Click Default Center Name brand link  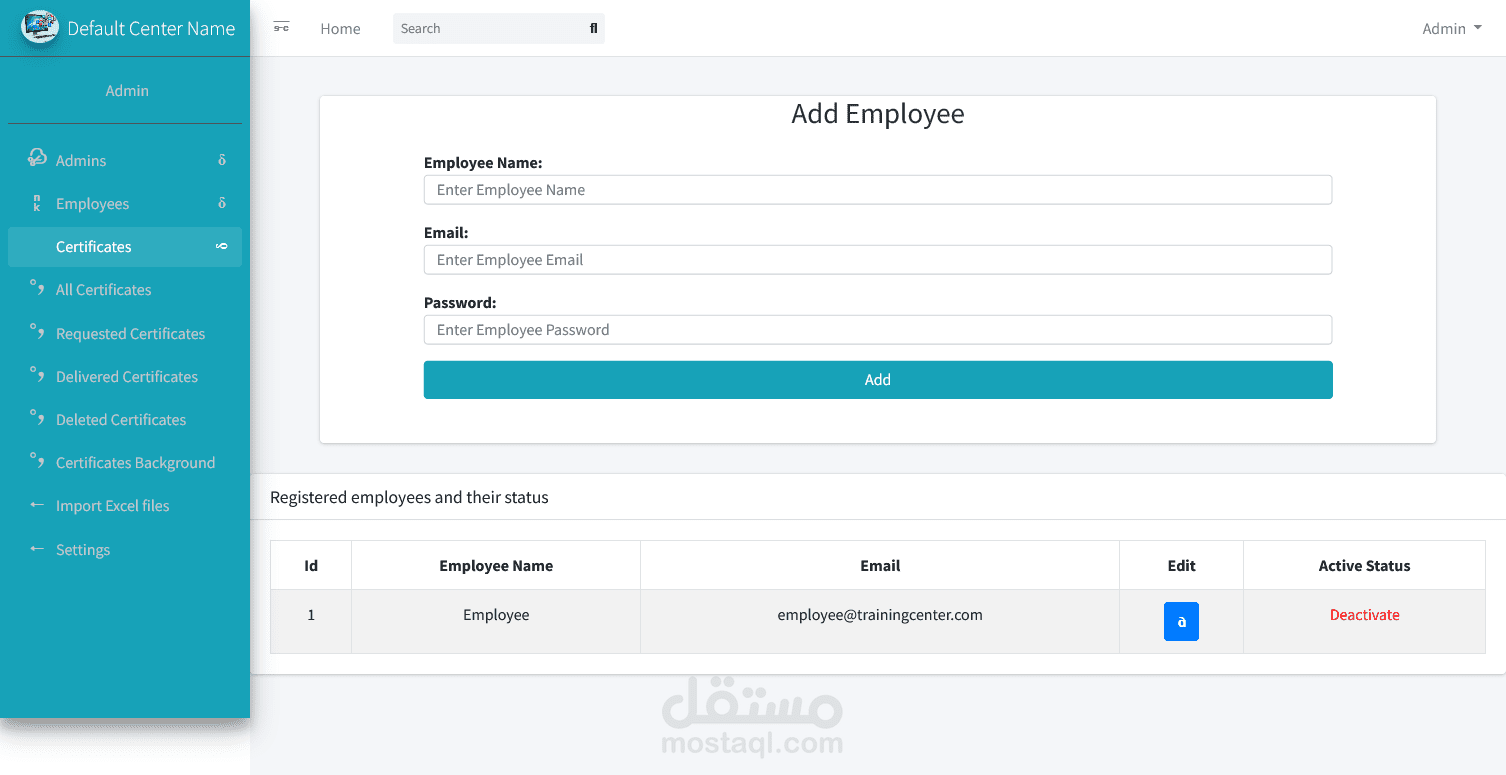[x=151, y=28]
